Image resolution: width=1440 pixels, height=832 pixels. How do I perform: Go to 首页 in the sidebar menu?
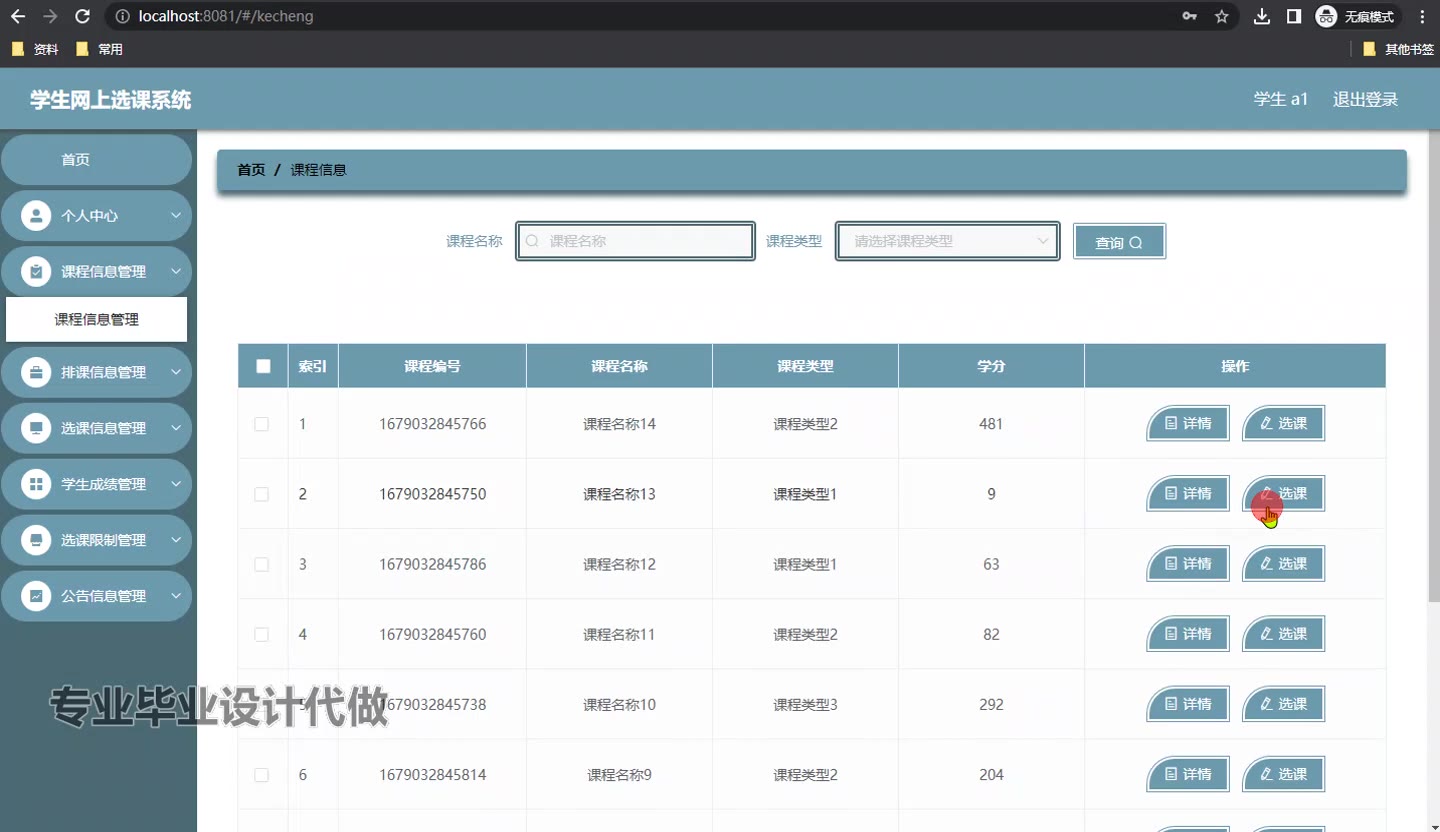76,160
